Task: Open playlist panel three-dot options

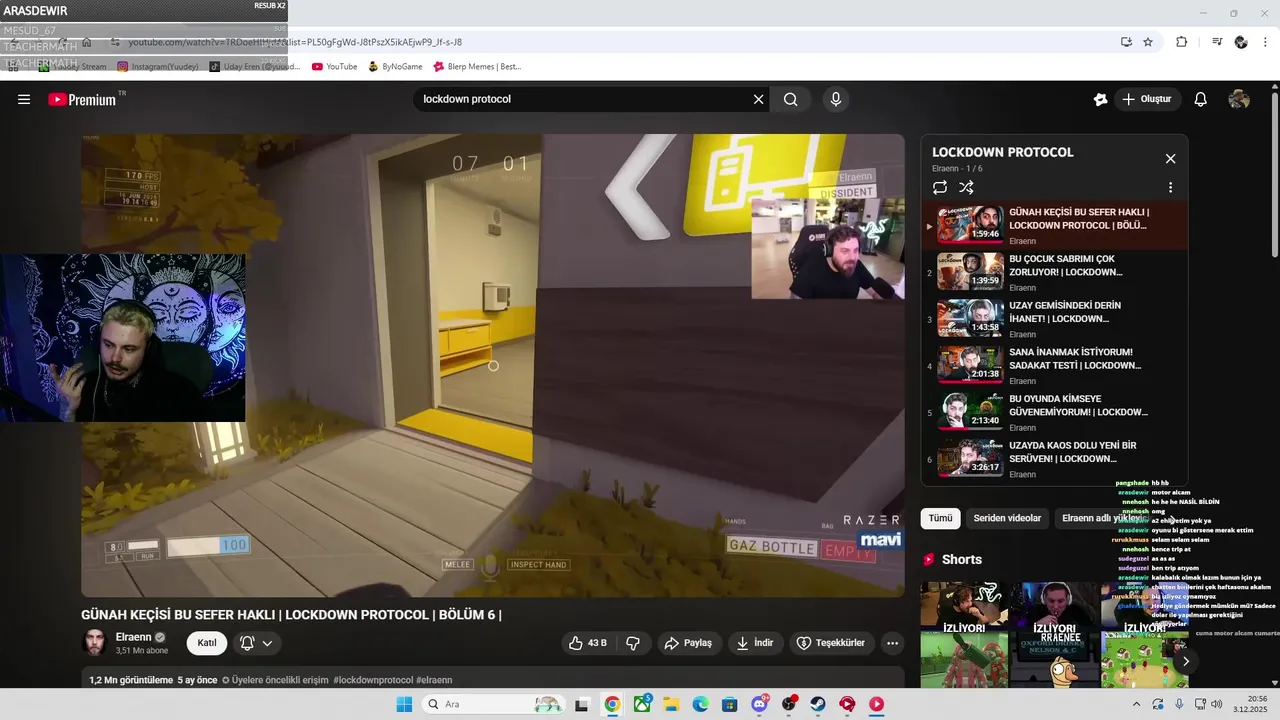Action: [x=1170, y=187]
